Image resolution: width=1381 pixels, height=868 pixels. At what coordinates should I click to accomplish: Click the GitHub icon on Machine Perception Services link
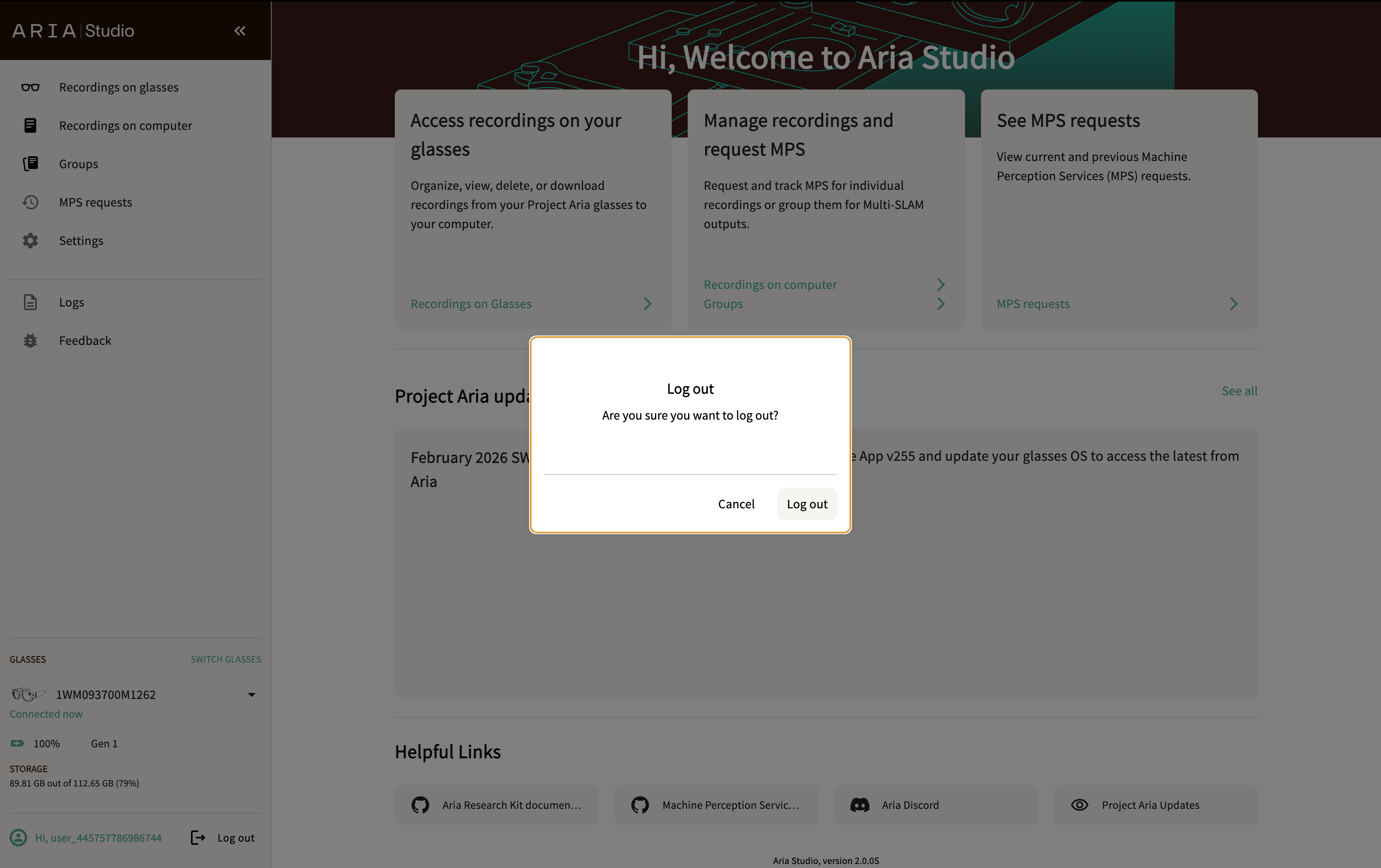pyautogui.click(x=640, y=805)
